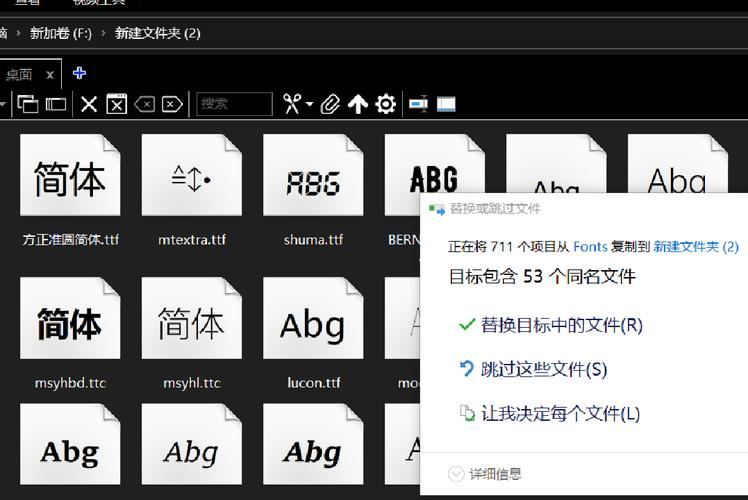Select the msyhl.ttc font file thumbnail
This screenshot has height=500, width=748.
[x=192, y=318]
